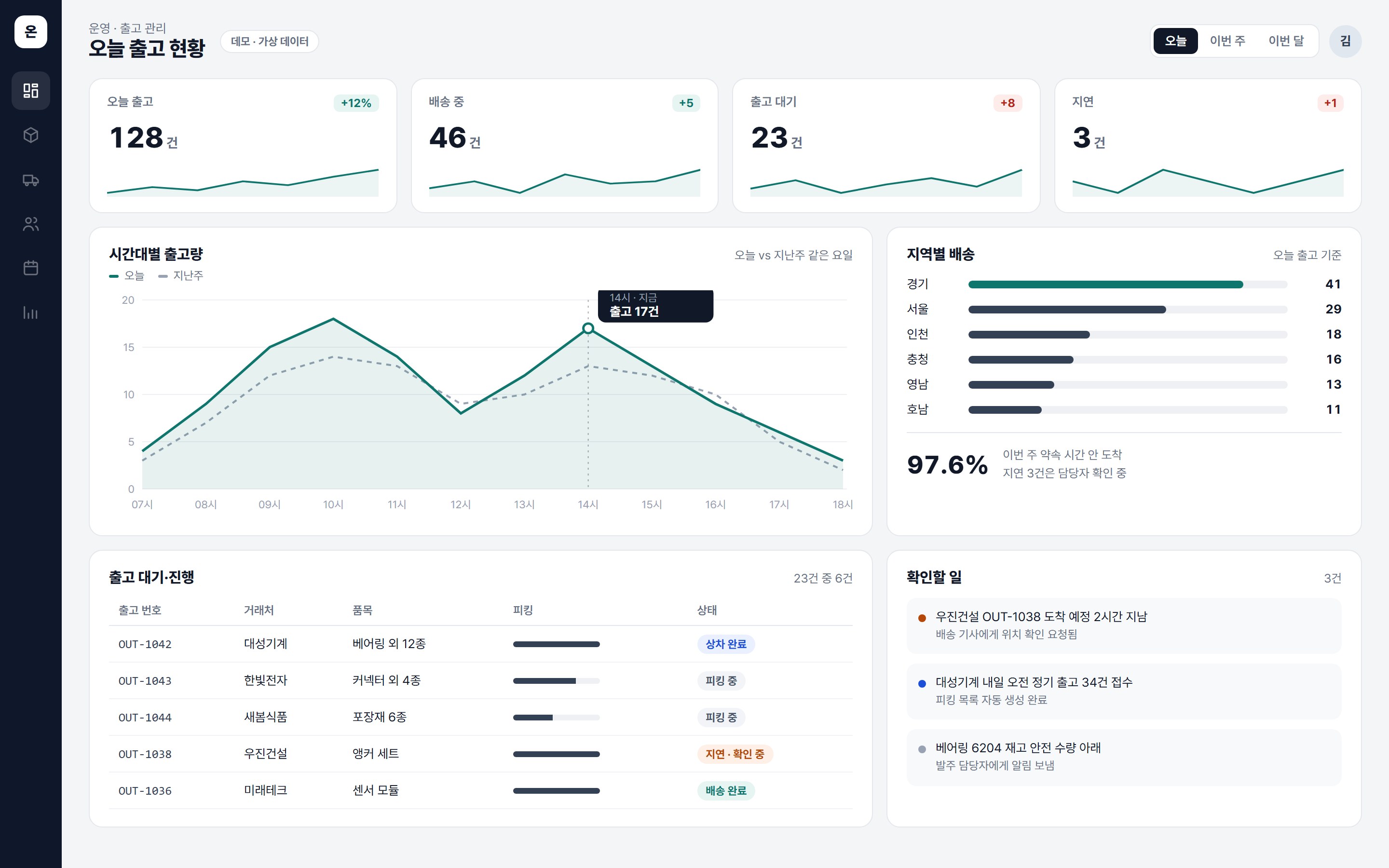Toggle the 오늘 series in chart legend
Viewport: 1389px width, 868px height.
(126, 275)
